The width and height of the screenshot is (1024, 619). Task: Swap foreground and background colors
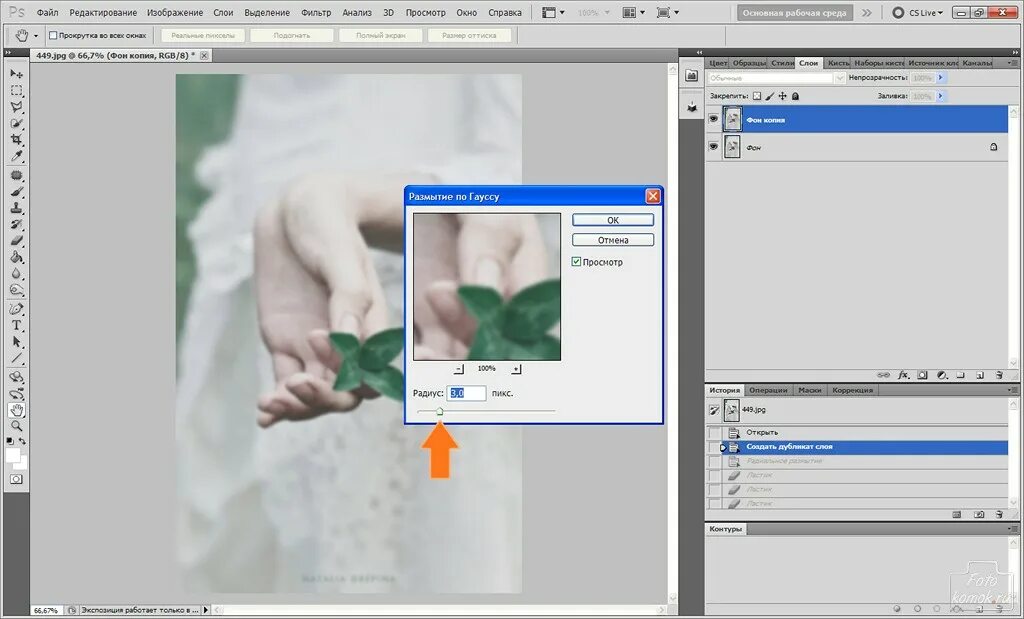tap(22, 442)
